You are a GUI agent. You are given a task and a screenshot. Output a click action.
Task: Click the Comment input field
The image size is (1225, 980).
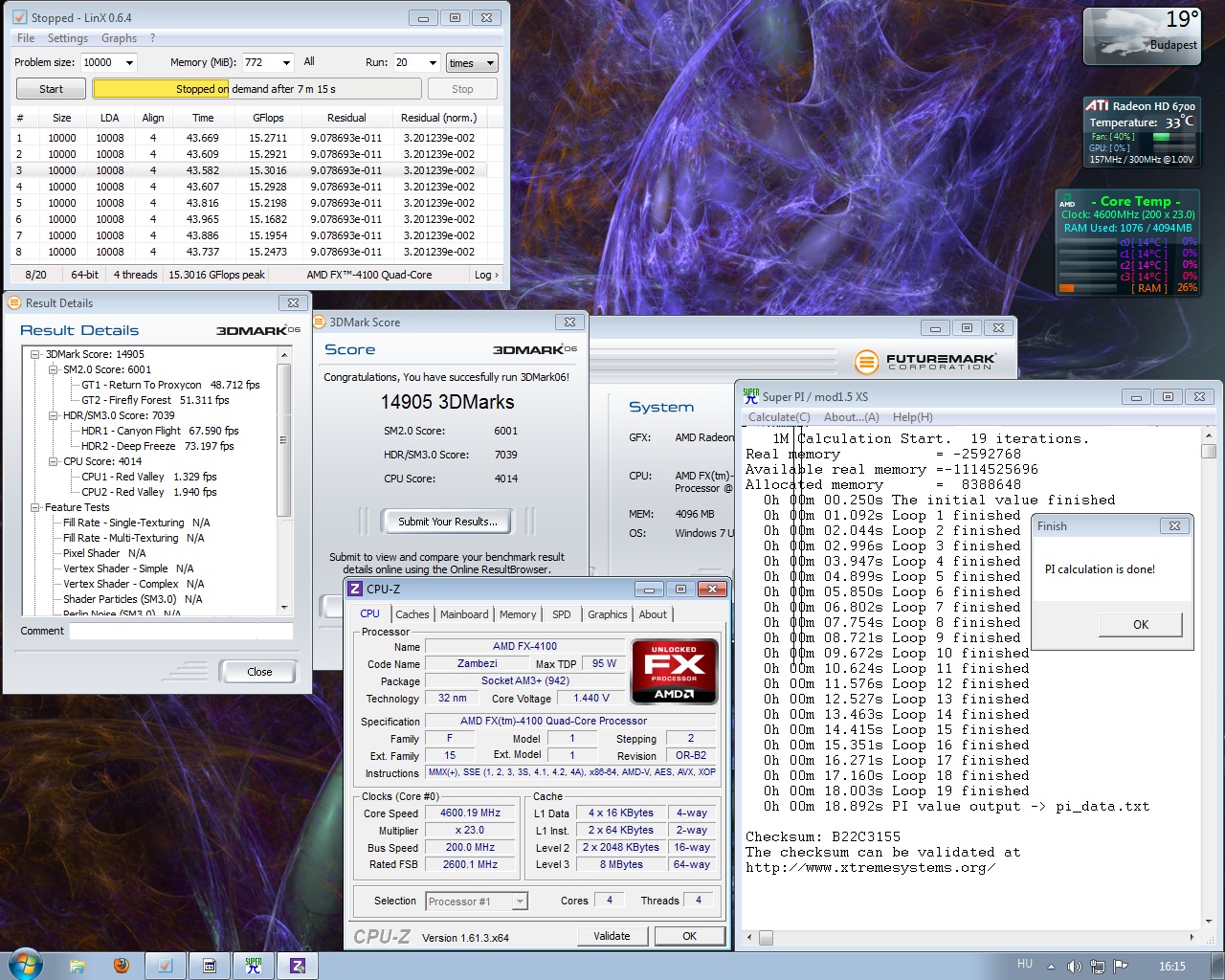[x=181, y=631]
